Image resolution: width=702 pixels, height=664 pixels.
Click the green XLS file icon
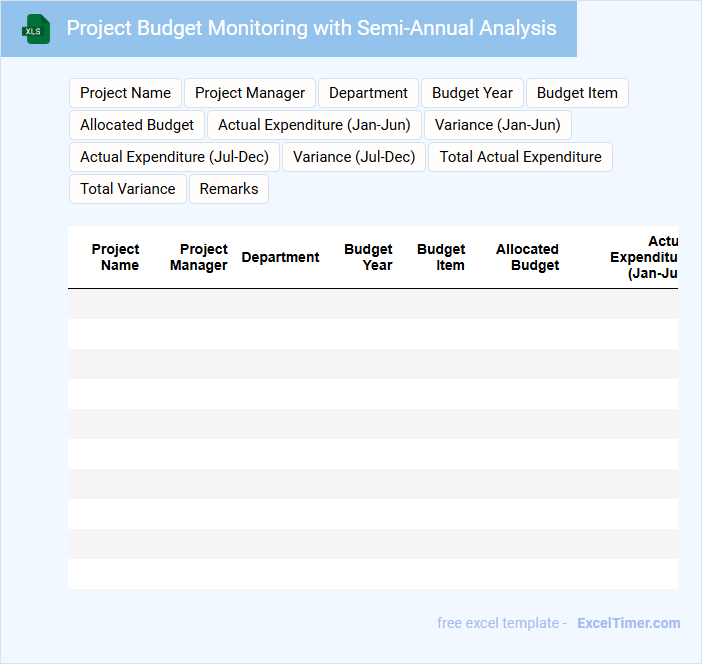tap(36, 29)
